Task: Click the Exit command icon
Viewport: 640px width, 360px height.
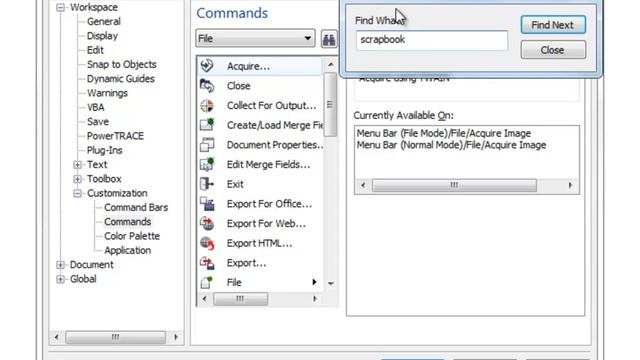Action: click(x=207, y=184)
